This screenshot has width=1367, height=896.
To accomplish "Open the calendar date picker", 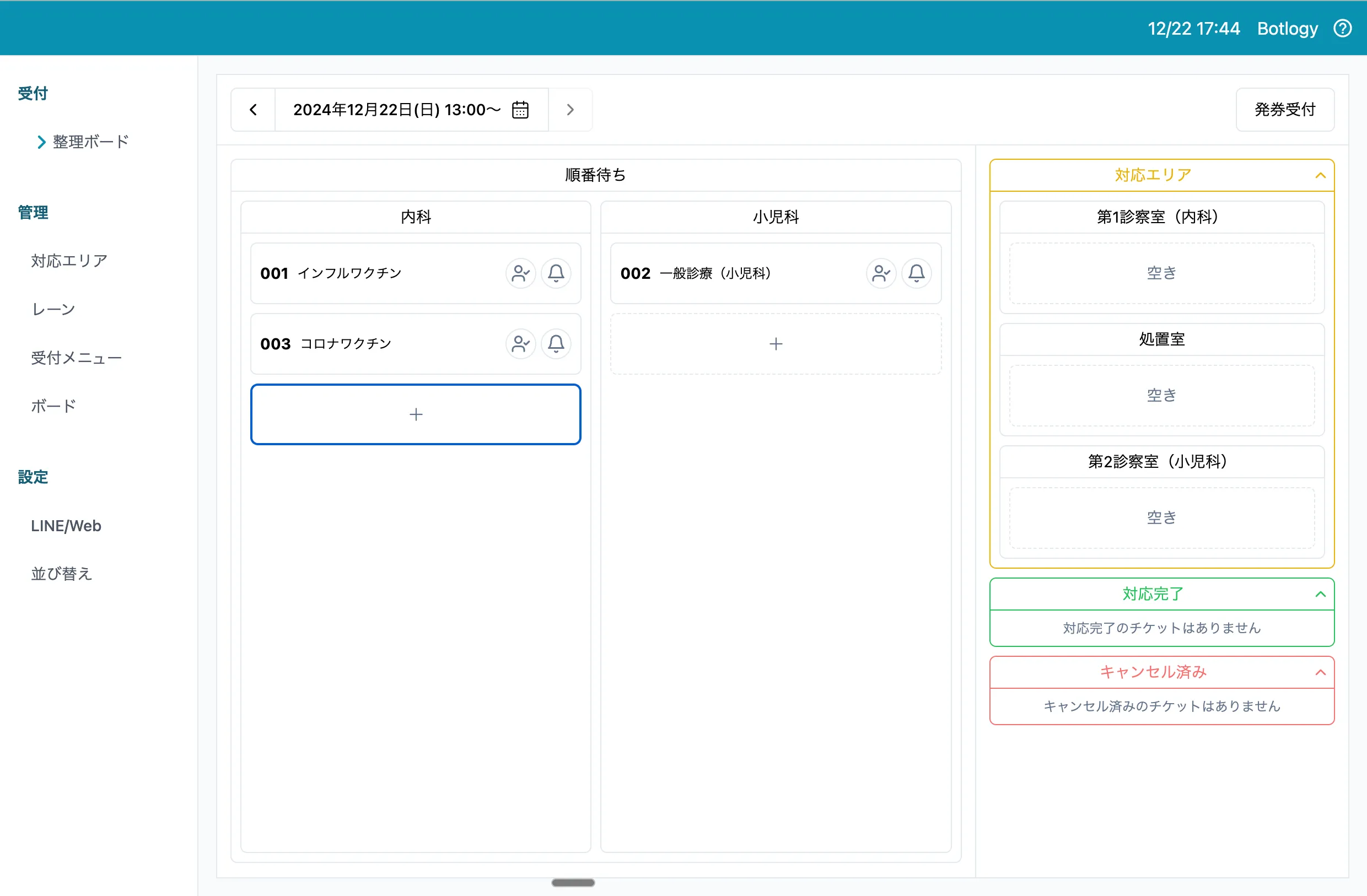I will coord(520,110).
